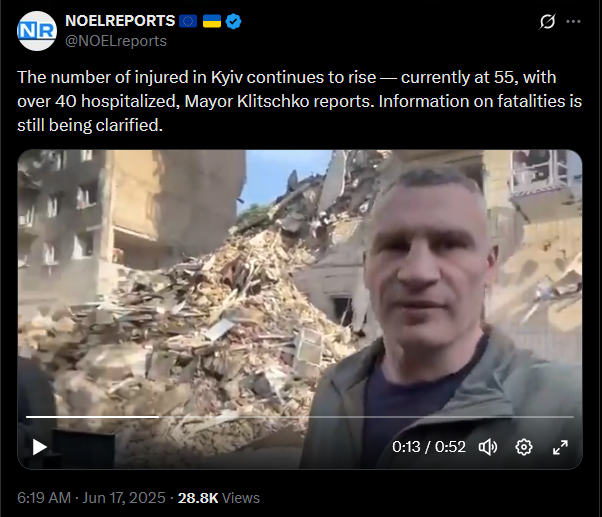Click the 0:13 / 0:52 time display
602x517 pixels.
[428, 447]
